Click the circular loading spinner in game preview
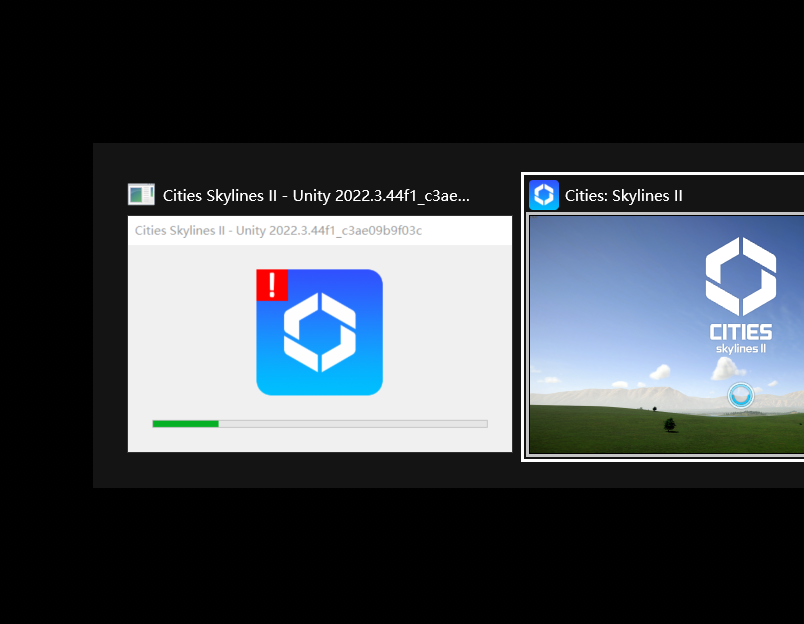 point(740,396)
